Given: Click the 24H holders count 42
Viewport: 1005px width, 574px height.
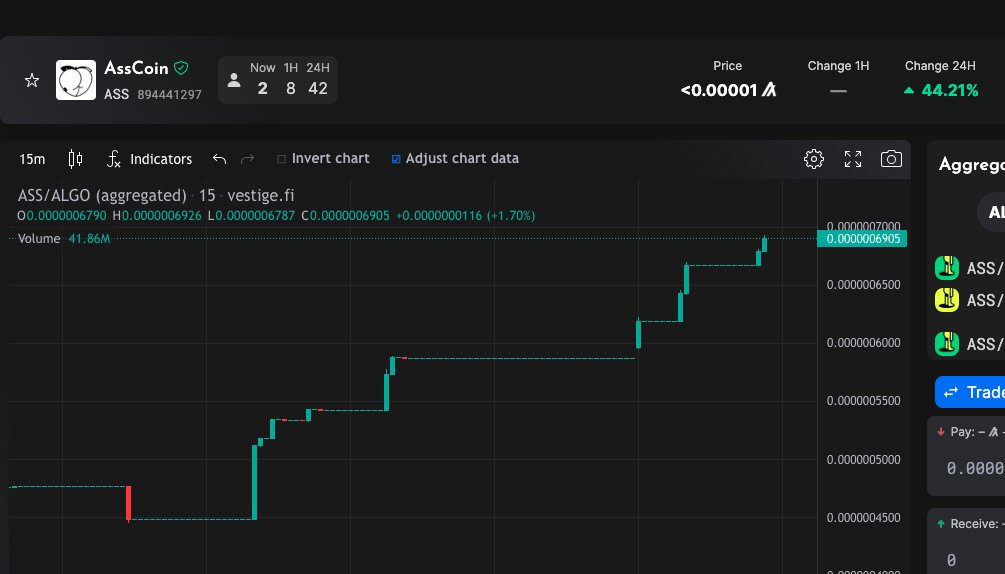Looking at the screenshot, I should tap(318, 88).
